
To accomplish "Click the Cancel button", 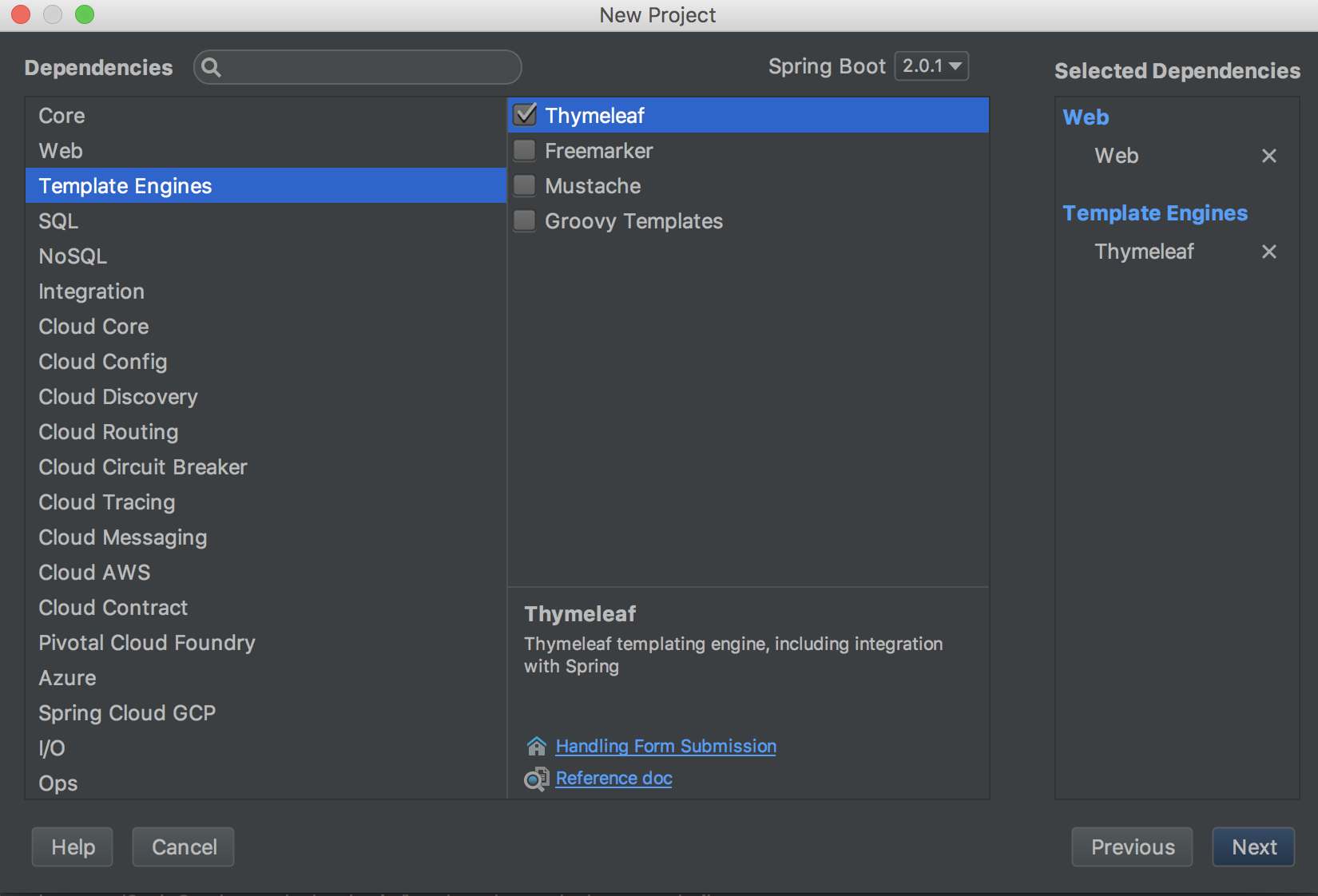I will coord(184,847).
